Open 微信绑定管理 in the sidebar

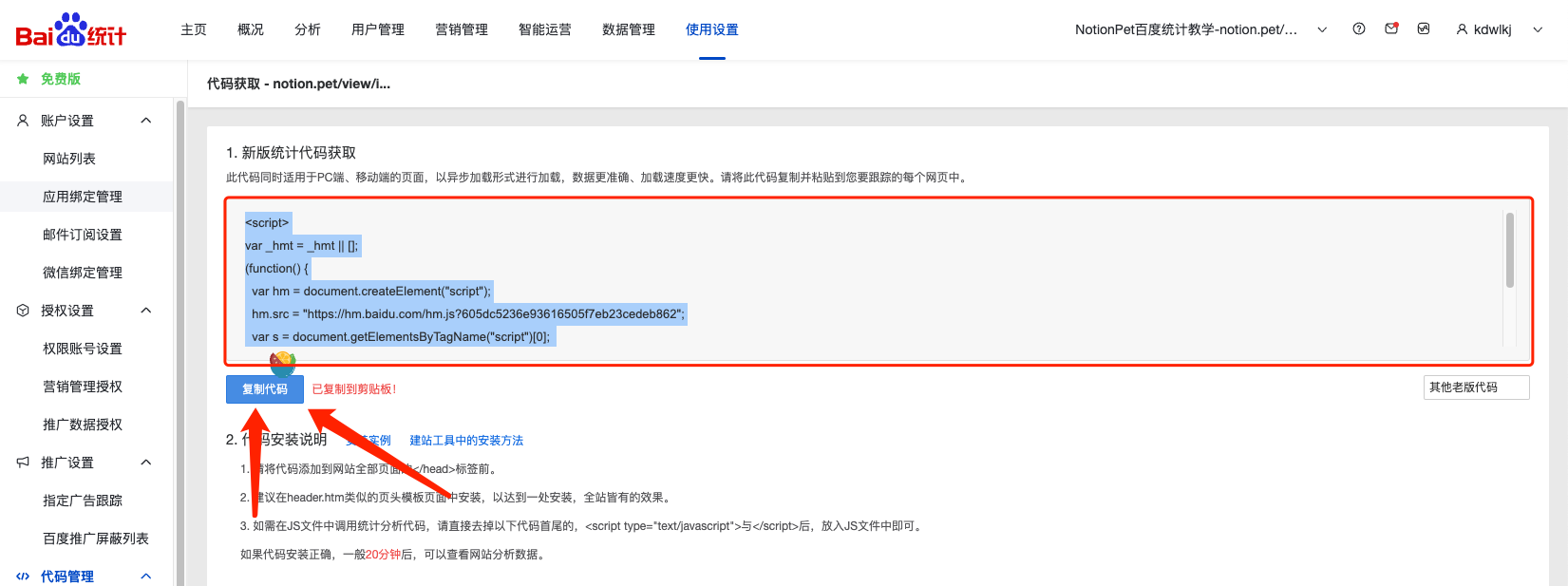pos(83,273)
